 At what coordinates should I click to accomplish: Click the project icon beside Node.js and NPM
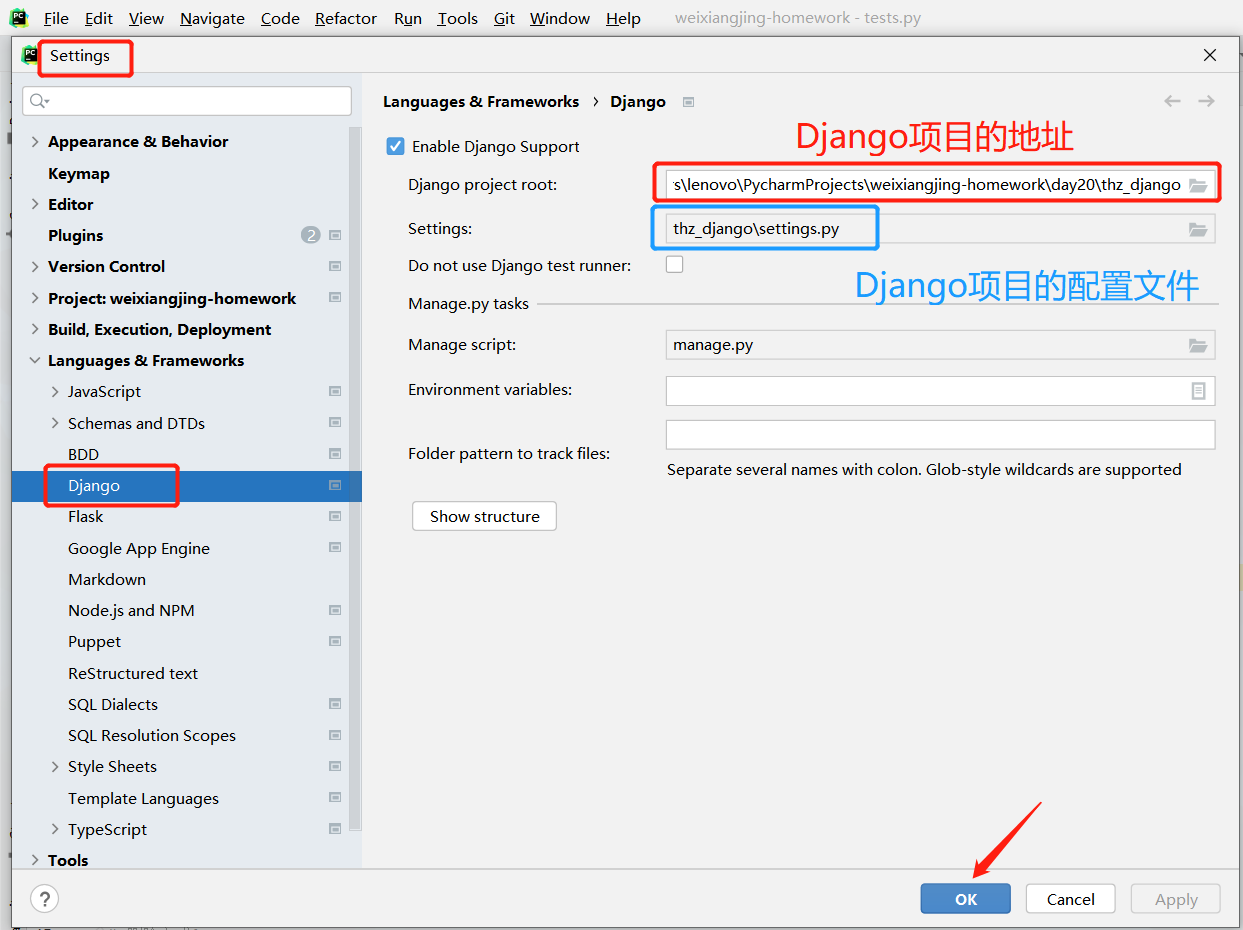click(x=335, y=610)
